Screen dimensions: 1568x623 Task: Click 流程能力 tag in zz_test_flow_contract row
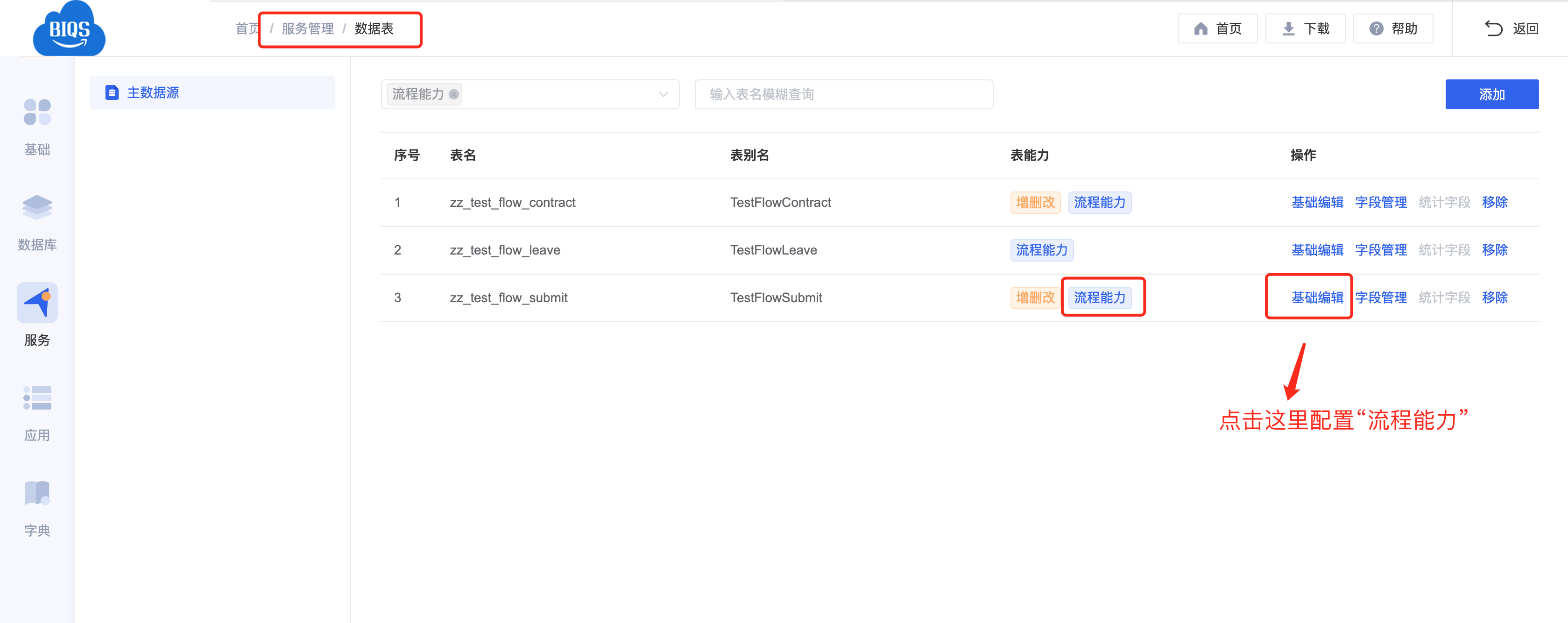click(x=1099, y=202)
